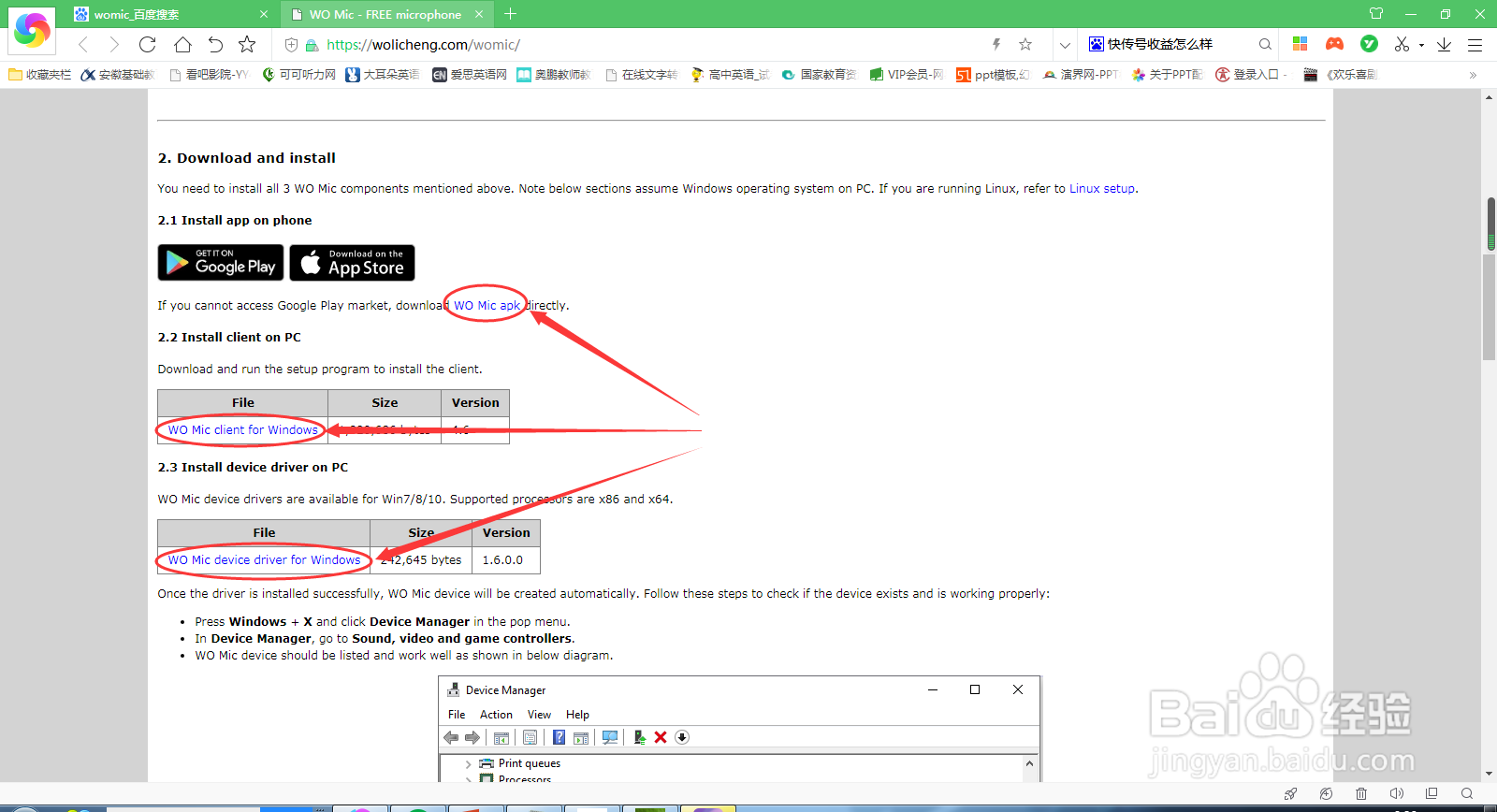Download WO Mic device driver for Windows
The height and width of the screenshot is (812, 1497).
(265, 560)
